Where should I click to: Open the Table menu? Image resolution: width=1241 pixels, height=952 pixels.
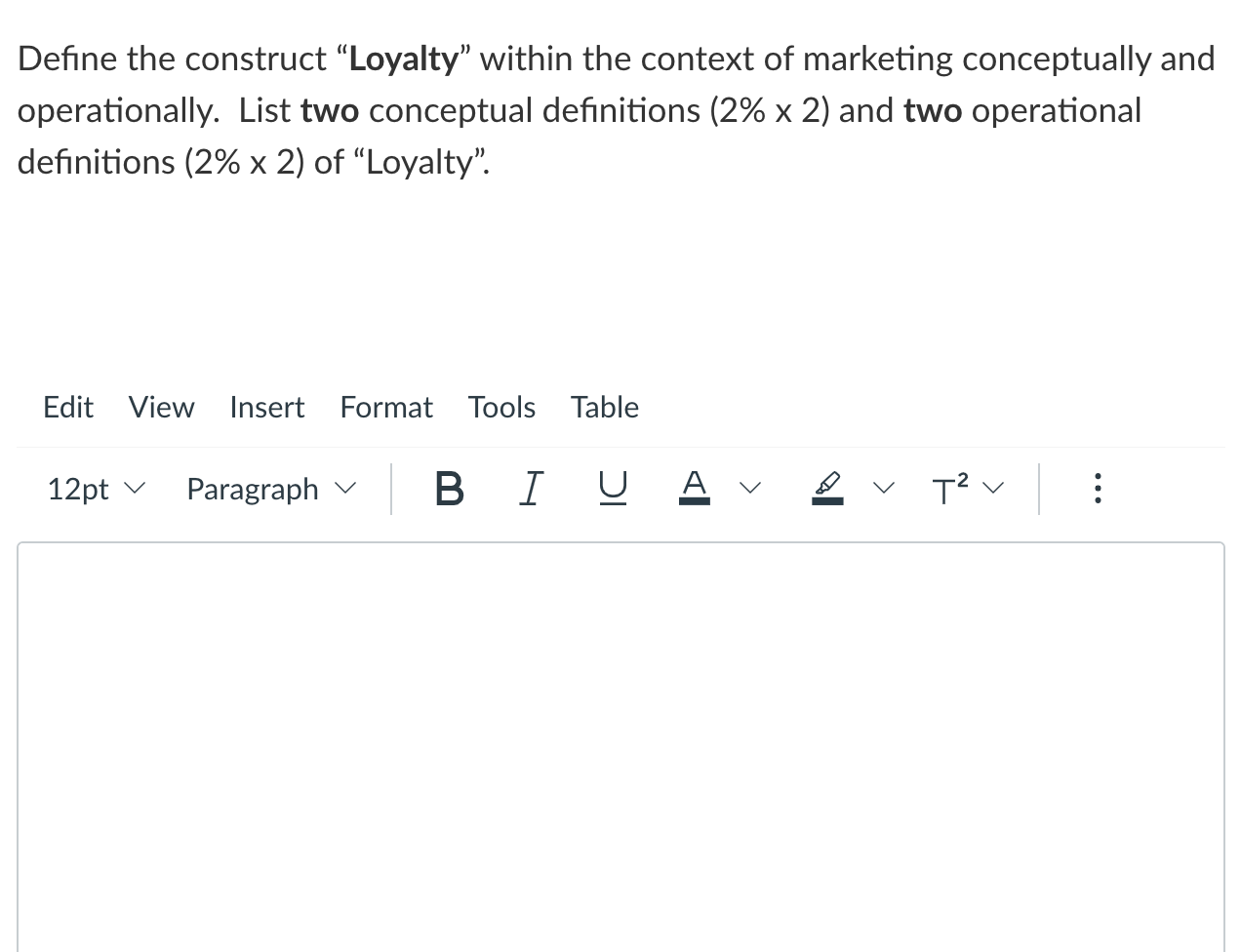click(x=604, y=407)
